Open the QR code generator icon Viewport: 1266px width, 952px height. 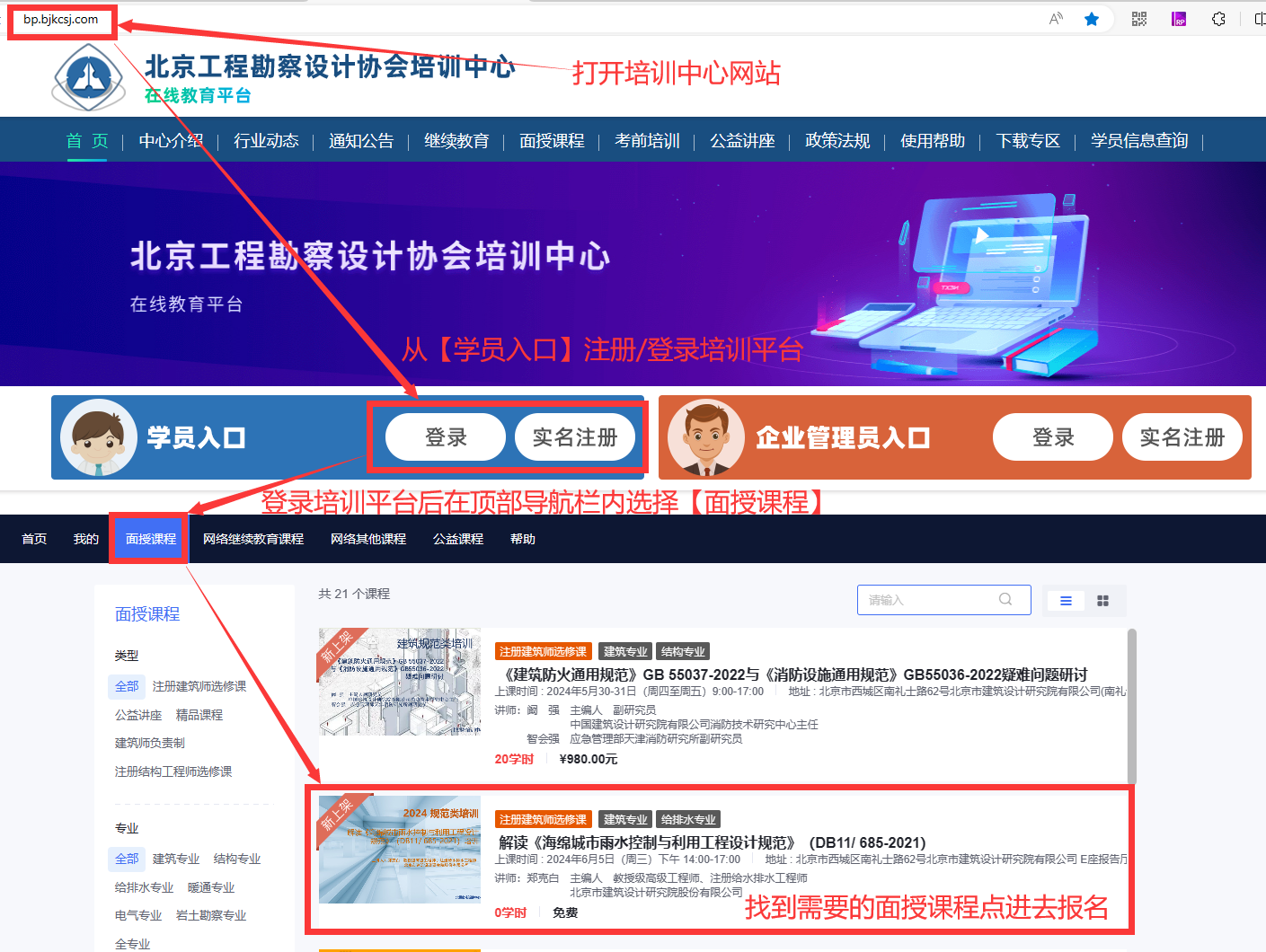(1139, 19)
